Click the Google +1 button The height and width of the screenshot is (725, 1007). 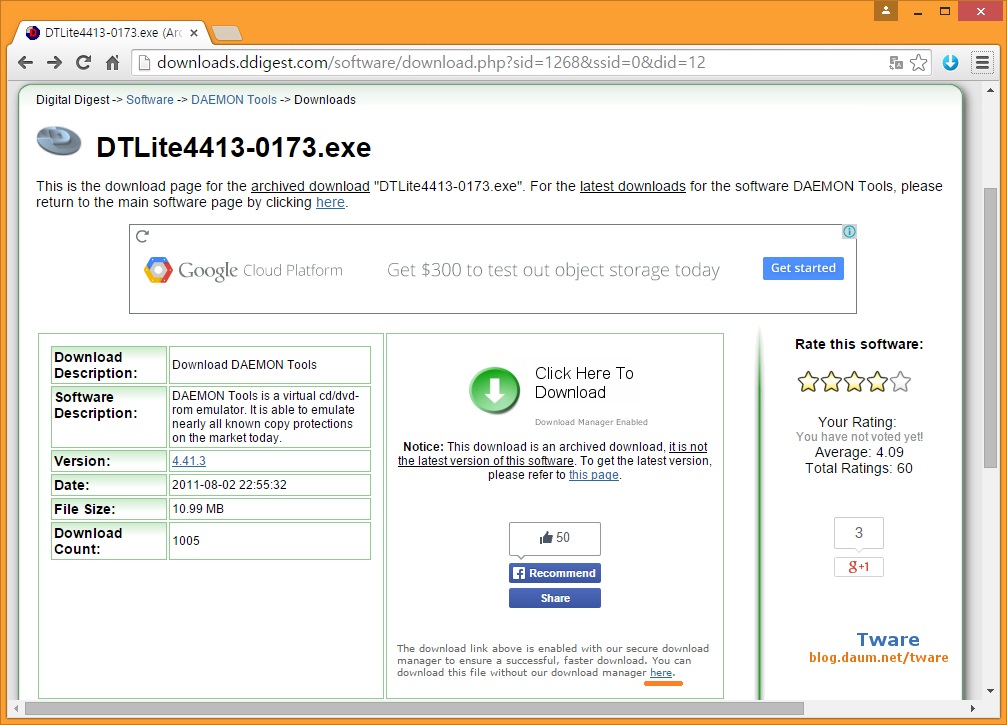[859, 567]
